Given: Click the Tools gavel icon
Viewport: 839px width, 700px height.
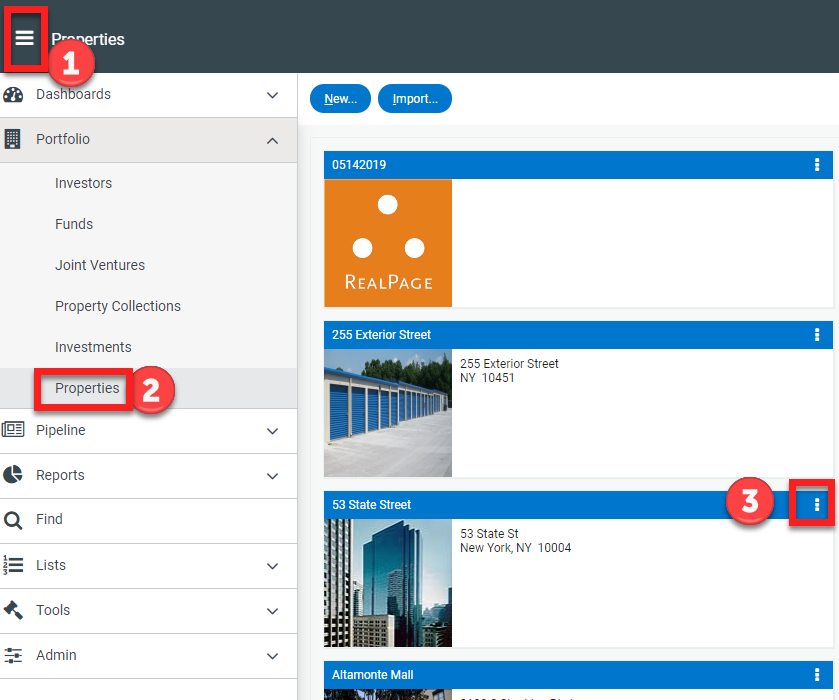Looking at the screenshot, I should [x=13, y=610].
